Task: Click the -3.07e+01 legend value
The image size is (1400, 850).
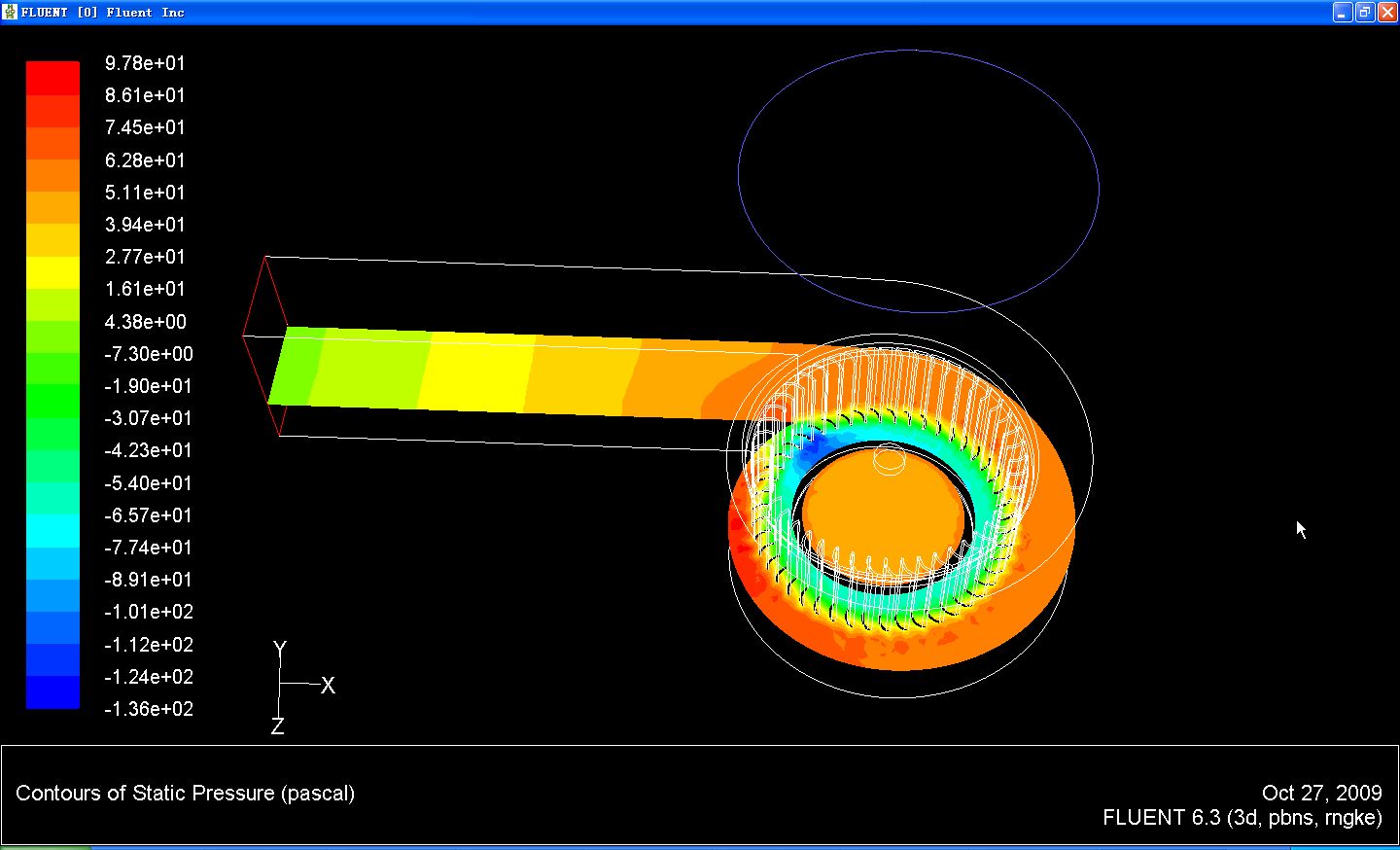Action: [x=149, y=418]
